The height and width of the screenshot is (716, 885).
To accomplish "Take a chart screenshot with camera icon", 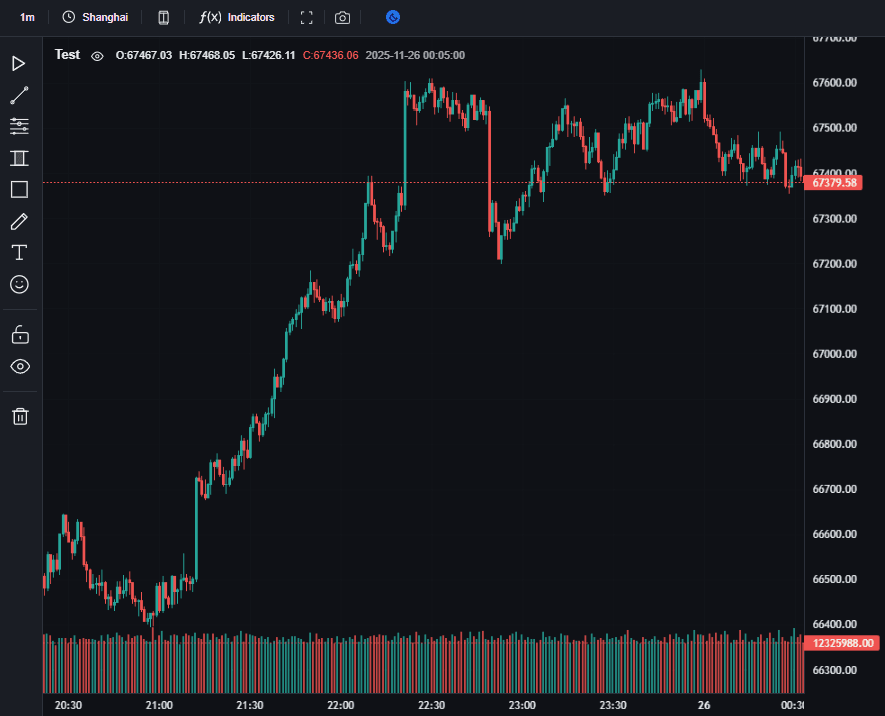I will [x=343, y=18].
